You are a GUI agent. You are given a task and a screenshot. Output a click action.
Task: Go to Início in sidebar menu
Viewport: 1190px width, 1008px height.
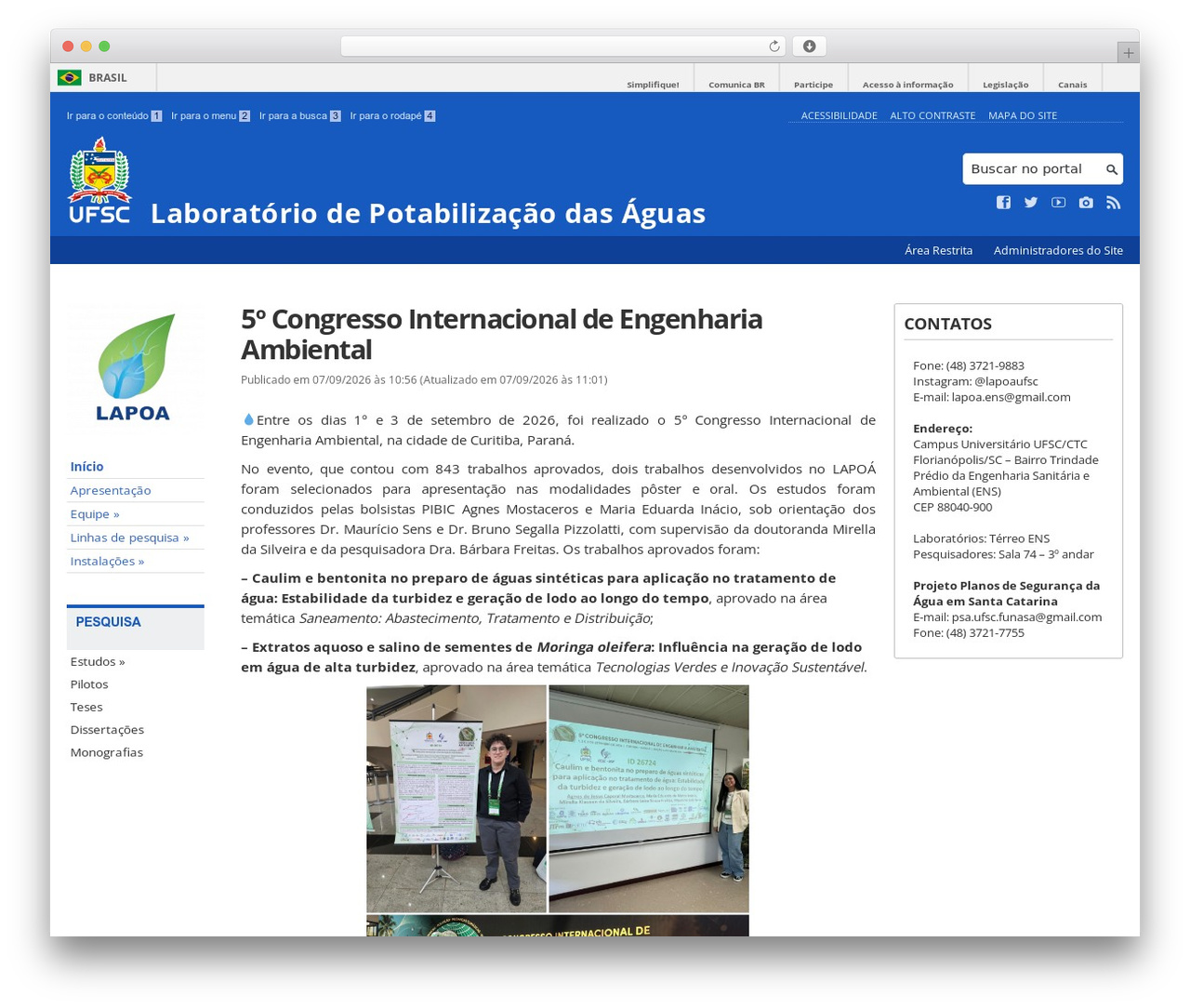(x=86, y=467)
